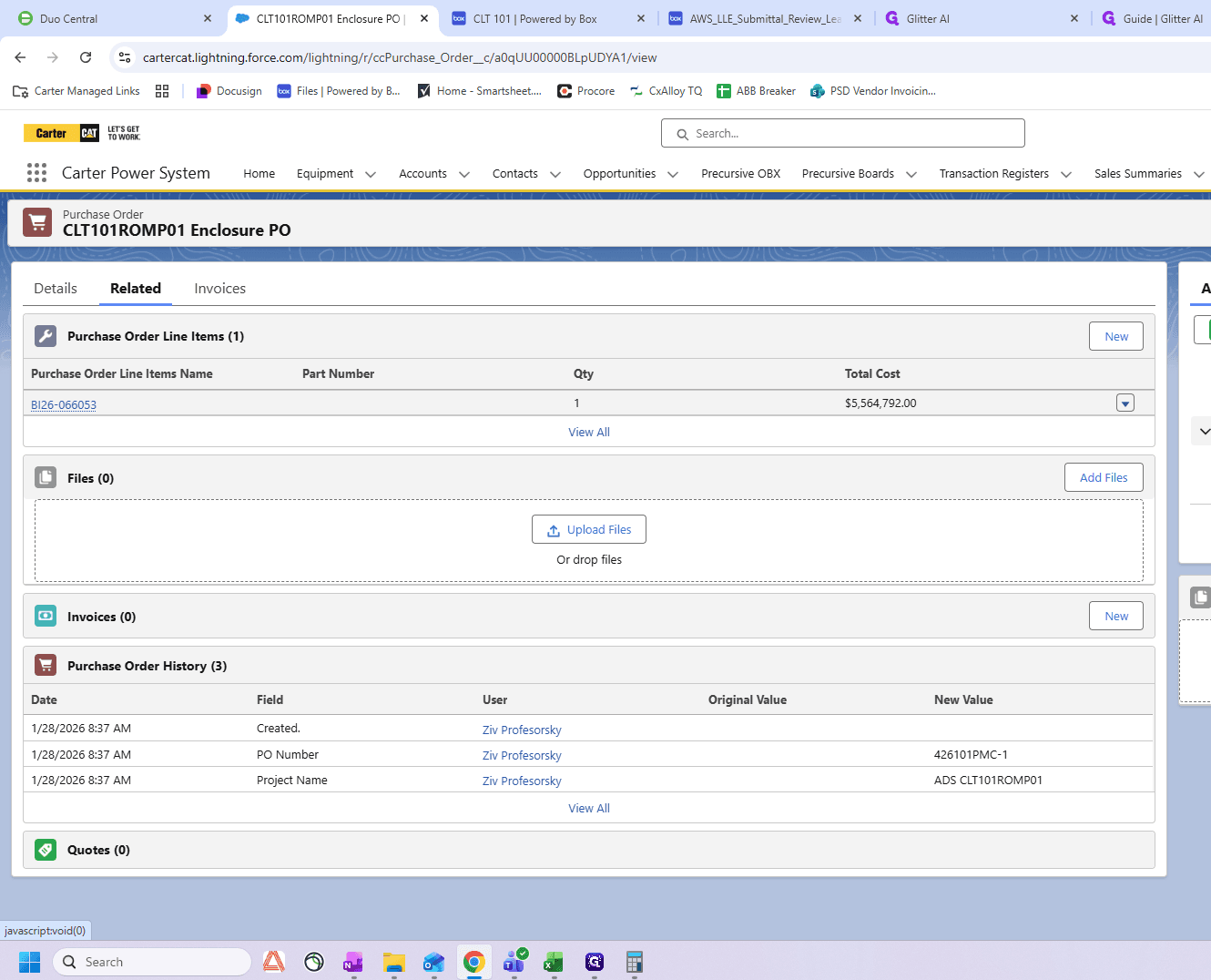Switch to the Invoices tab

219,289
